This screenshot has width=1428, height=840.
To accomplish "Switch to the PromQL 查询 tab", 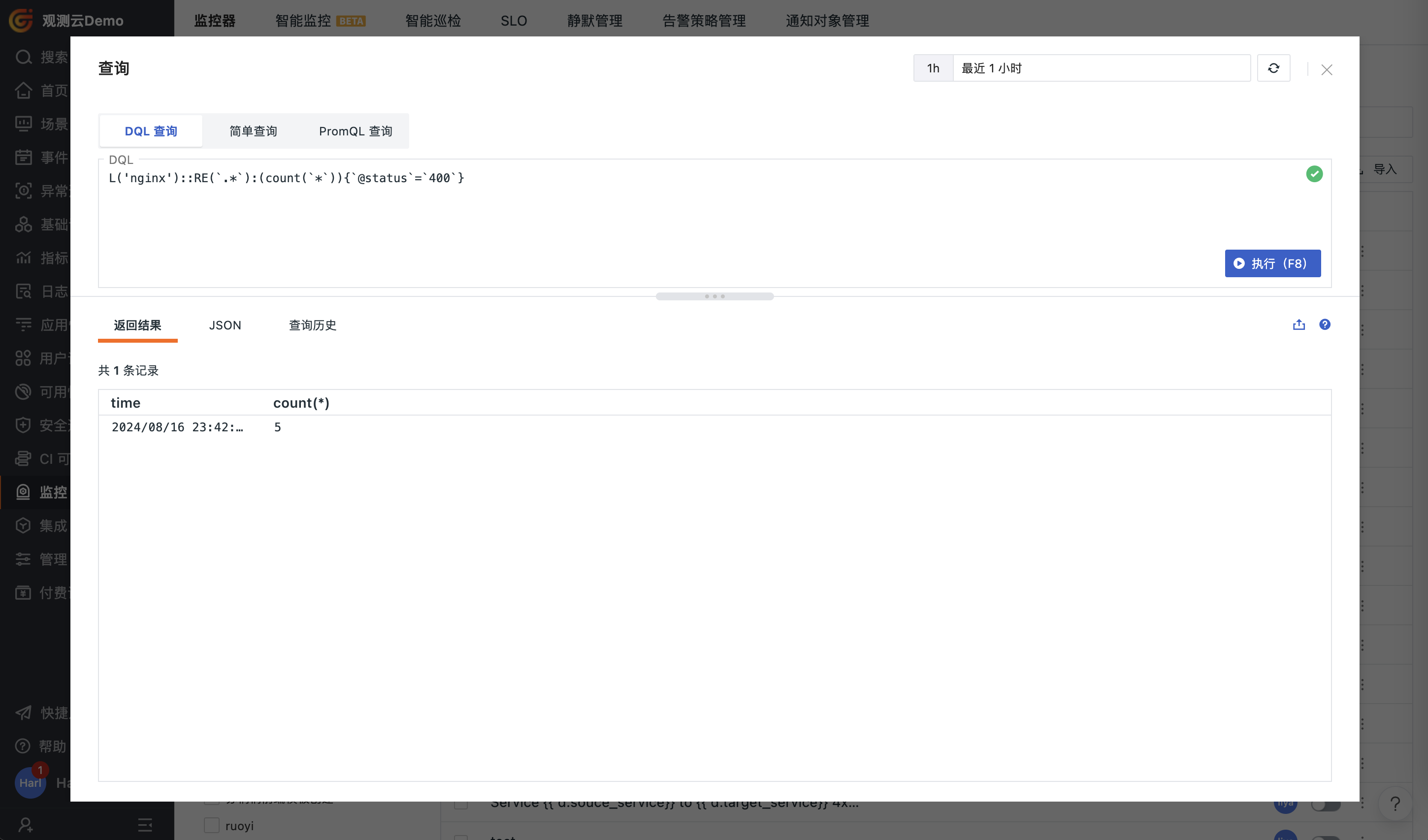I will [x=355, y=131].
